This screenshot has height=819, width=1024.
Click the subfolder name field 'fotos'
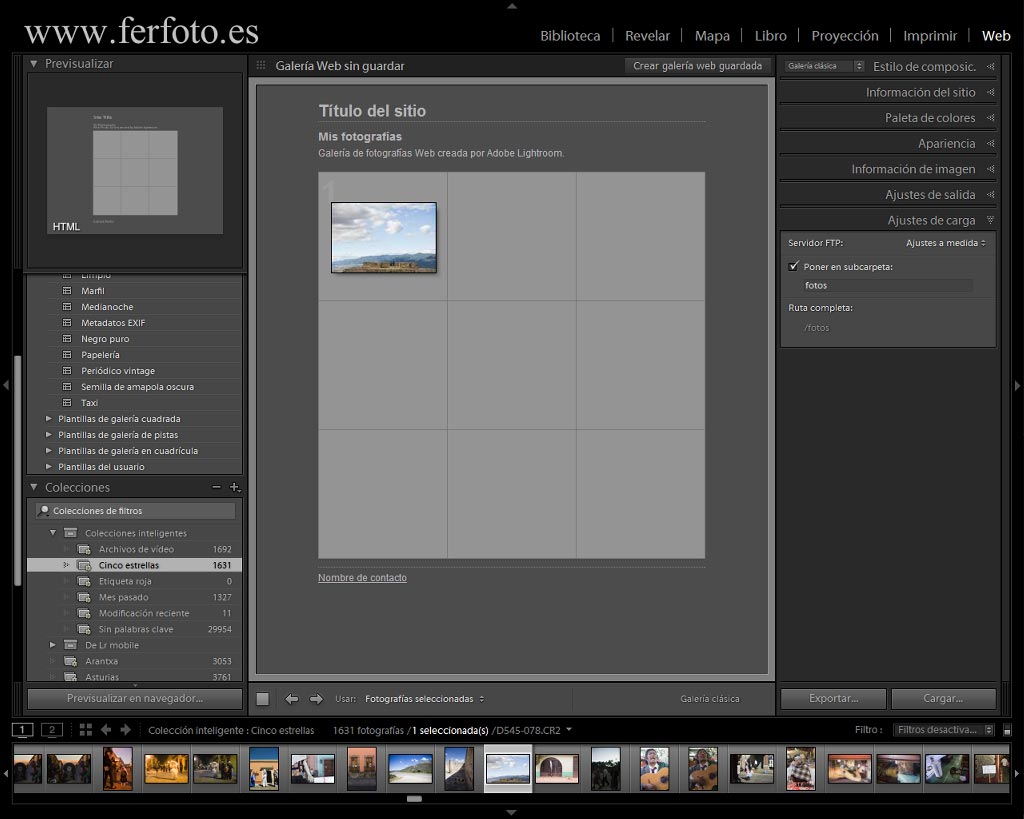[x=887, y=285]
